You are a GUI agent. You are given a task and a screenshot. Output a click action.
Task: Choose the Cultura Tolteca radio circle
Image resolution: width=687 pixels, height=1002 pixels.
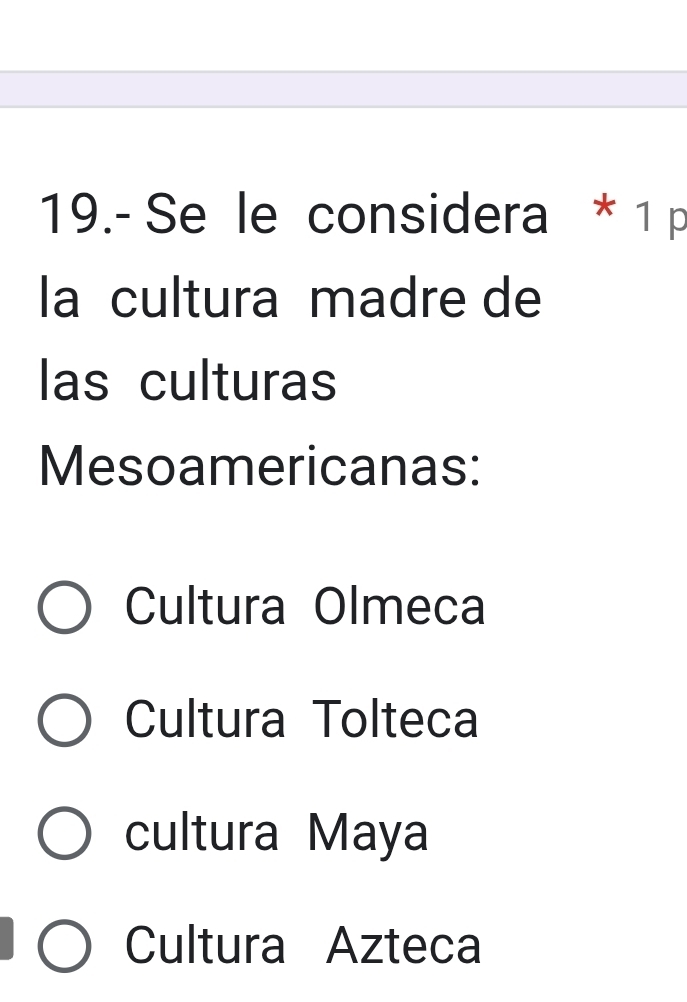(65, 722)
